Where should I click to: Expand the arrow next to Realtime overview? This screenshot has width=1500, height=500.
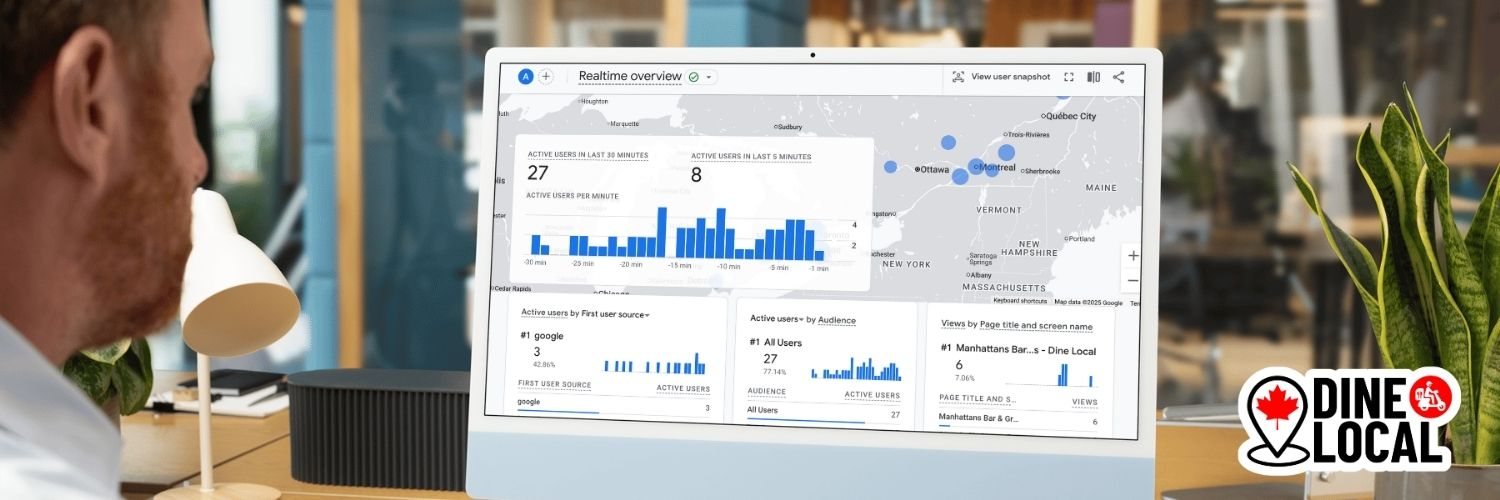coord(709,77)
